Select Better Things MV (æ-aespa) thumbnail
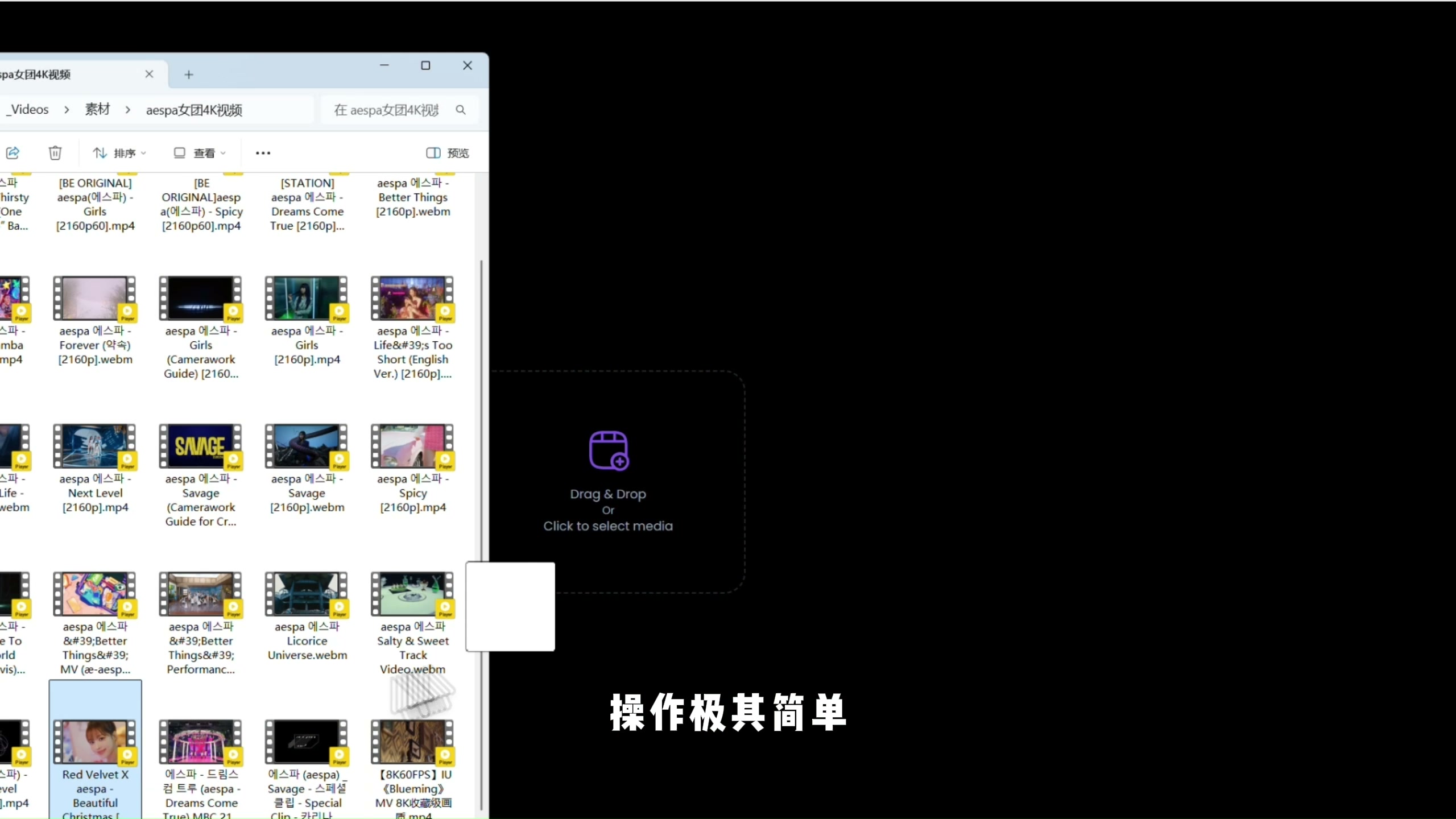 click(x=94, y=594)
